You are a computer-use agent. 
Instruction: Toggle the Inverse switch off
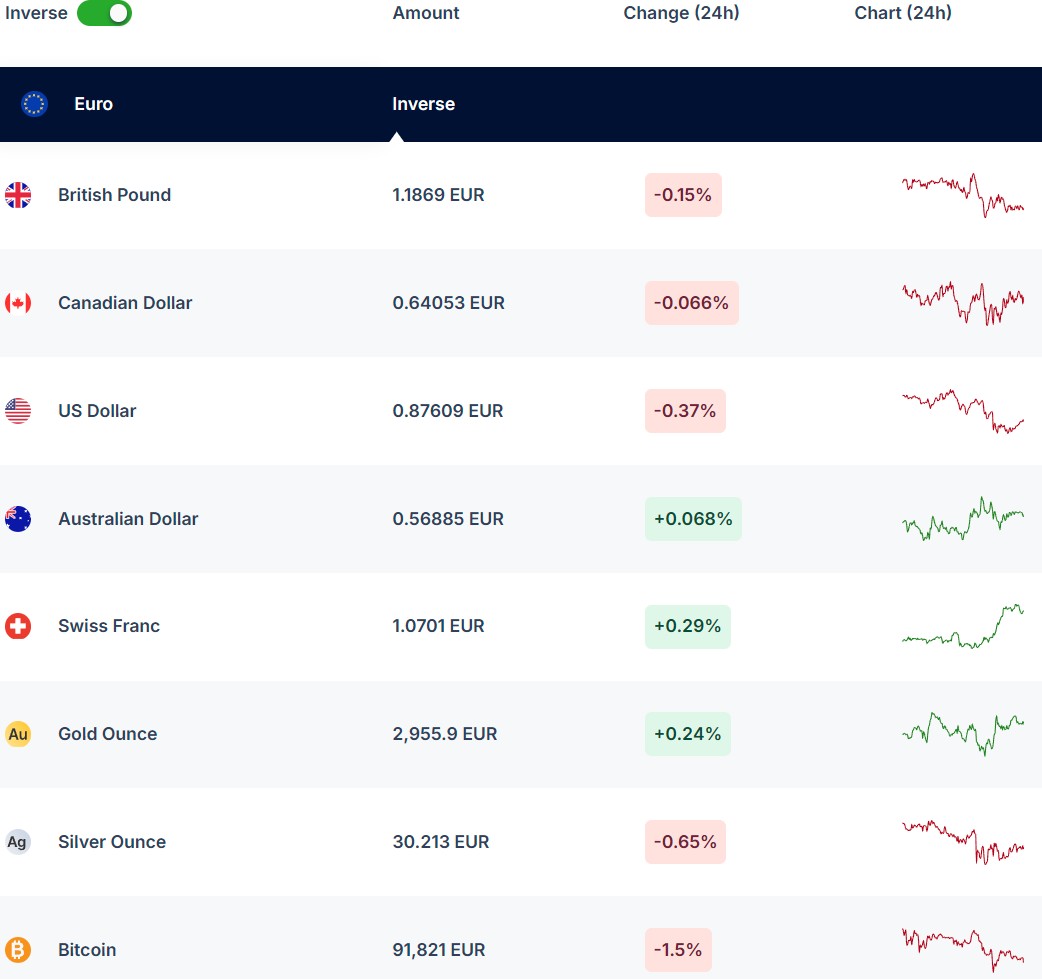tap(104, 13)
